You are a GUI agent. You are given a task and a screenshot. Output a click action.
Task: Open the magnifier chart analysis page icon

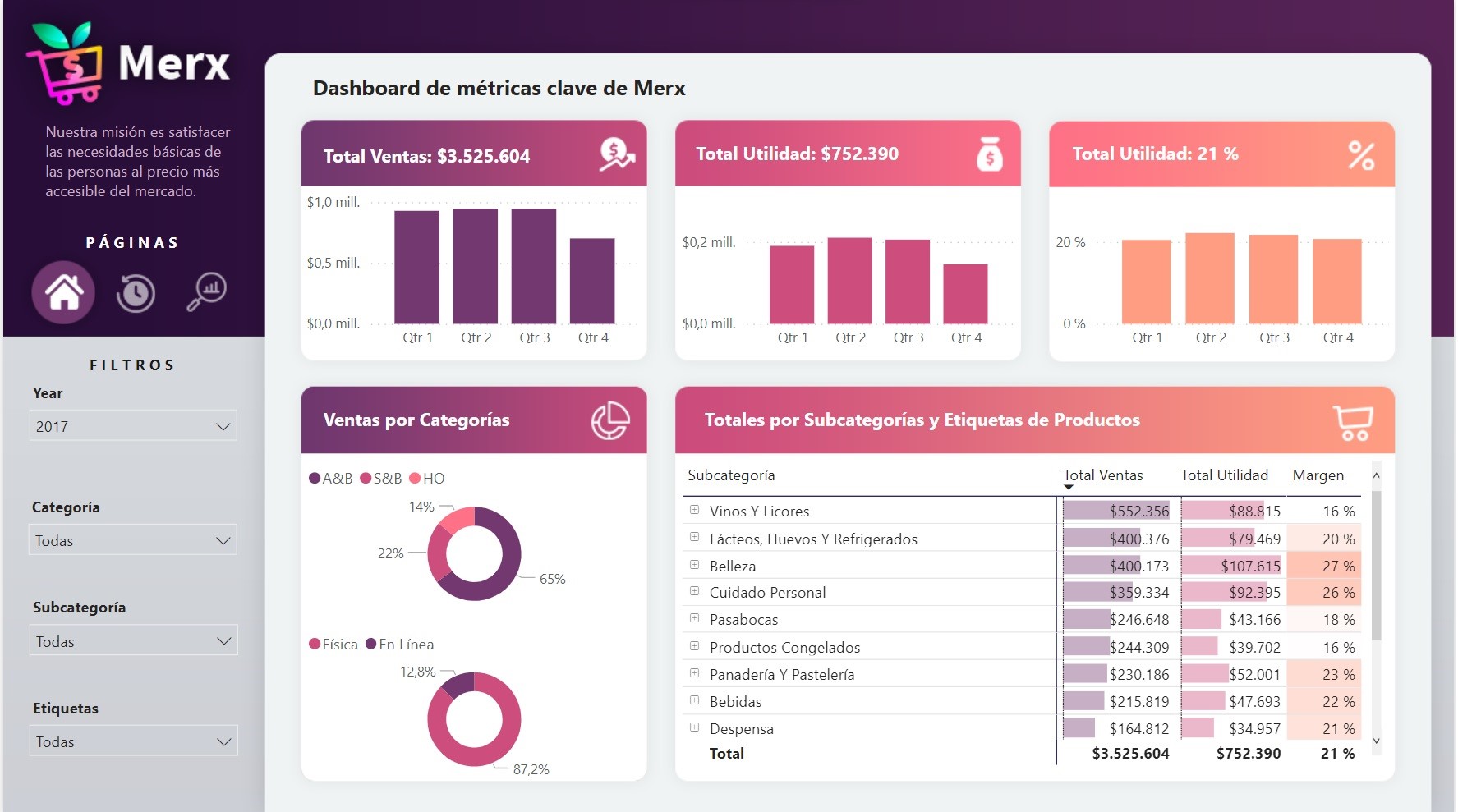(207, 291)
